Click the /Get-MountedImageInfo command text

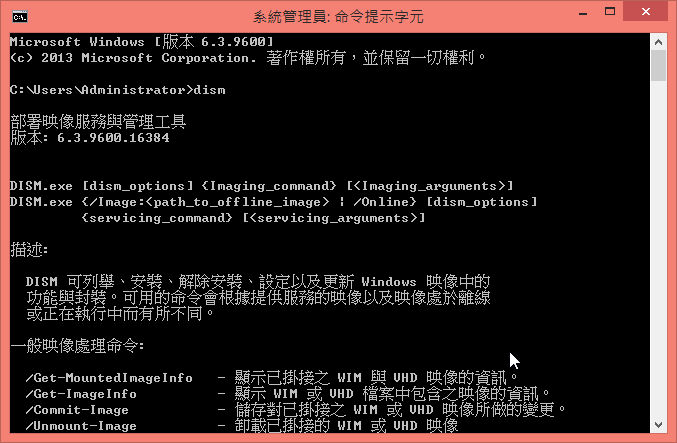point(109,378)
